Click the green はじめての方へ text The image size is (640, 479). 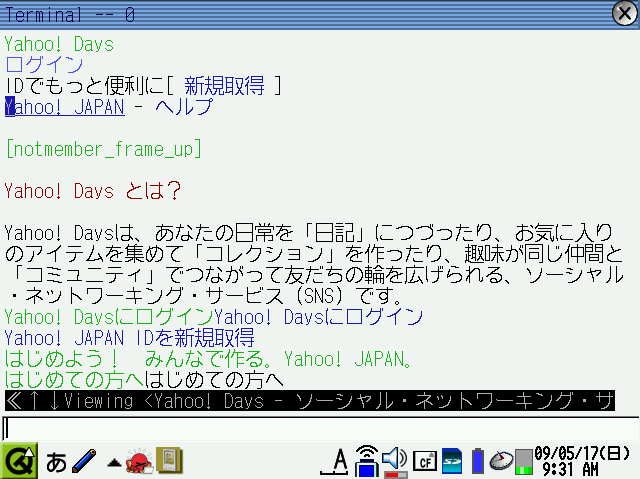pyautogui.click(x=74, y=380)
